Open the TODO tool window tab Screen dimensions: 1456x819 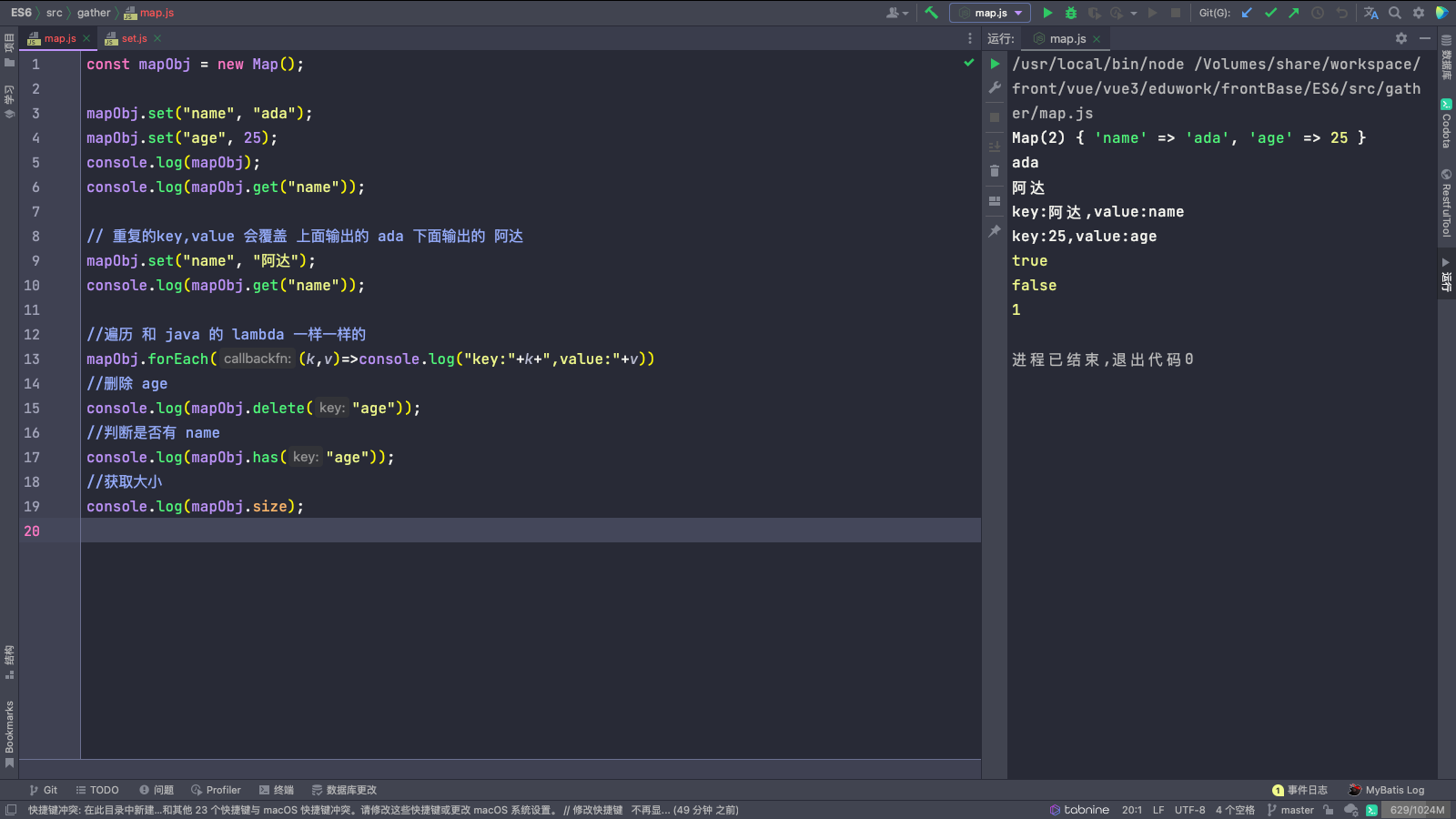(x=97, y=790)
